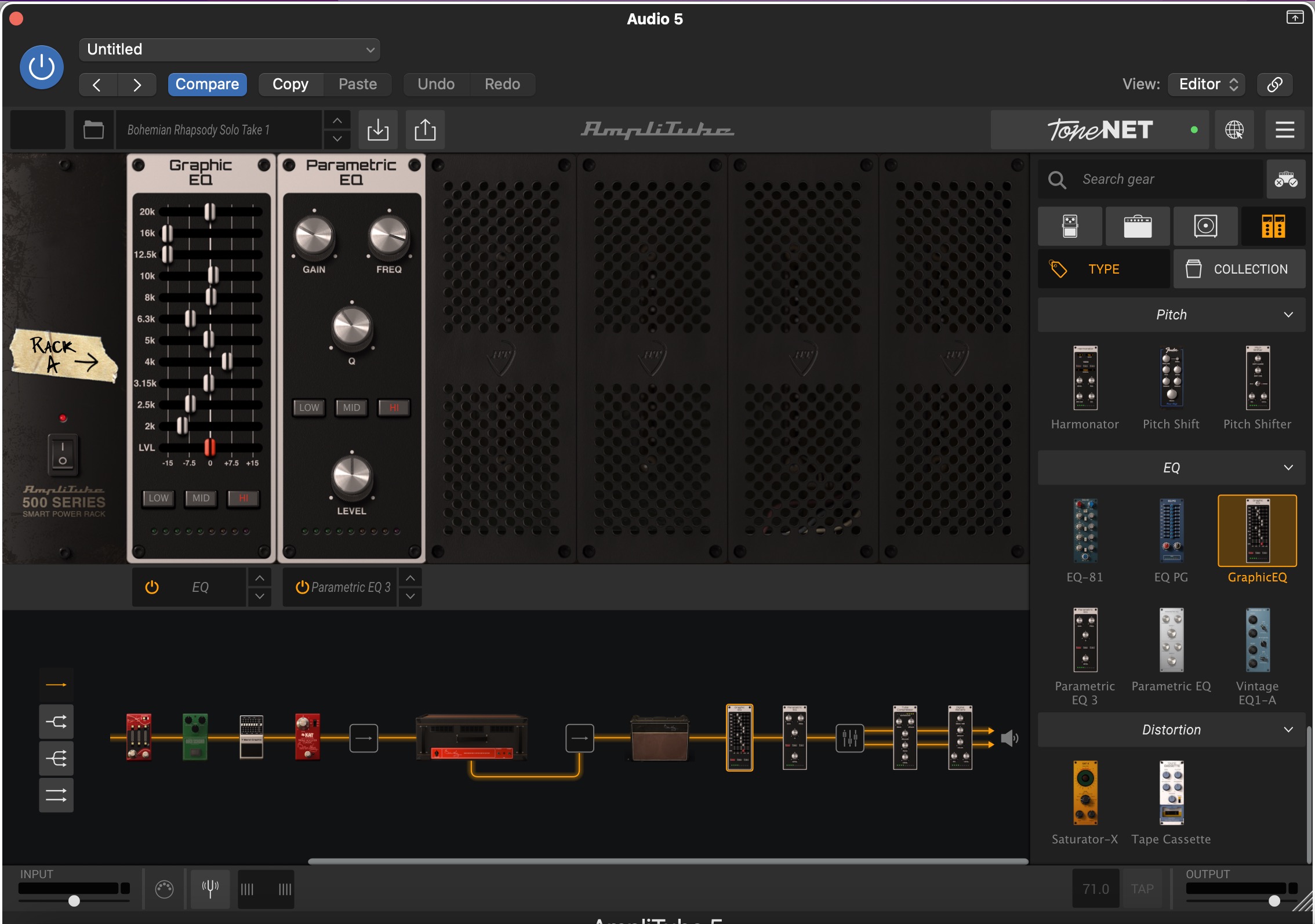Click the Graphic EQ 20k band slider
The width and height of the screenshot is (1315, 924).
pos(210,212)
